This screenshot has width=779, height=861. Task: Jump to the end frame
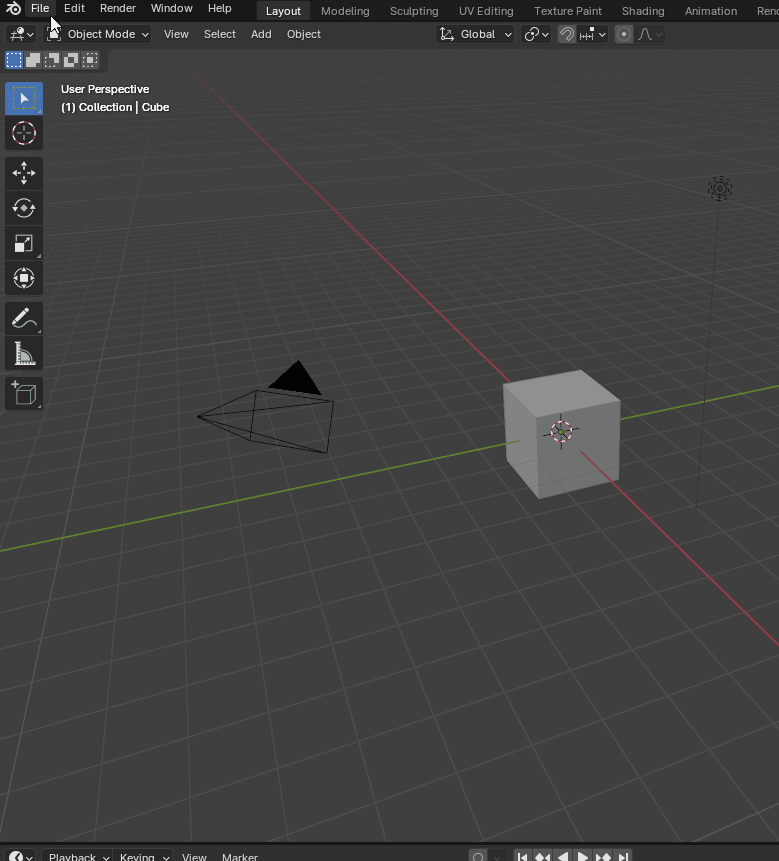623,856
